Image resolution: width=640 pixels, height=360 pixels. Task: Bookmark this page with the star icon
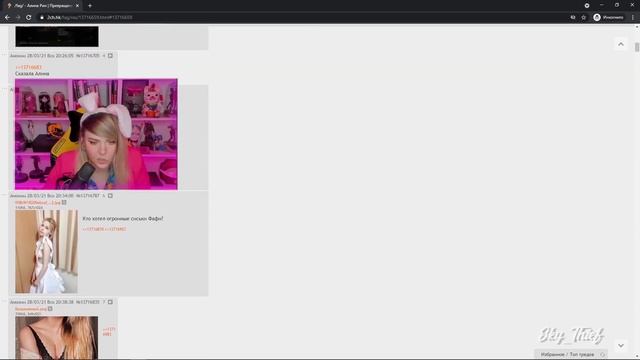point(584,18)
